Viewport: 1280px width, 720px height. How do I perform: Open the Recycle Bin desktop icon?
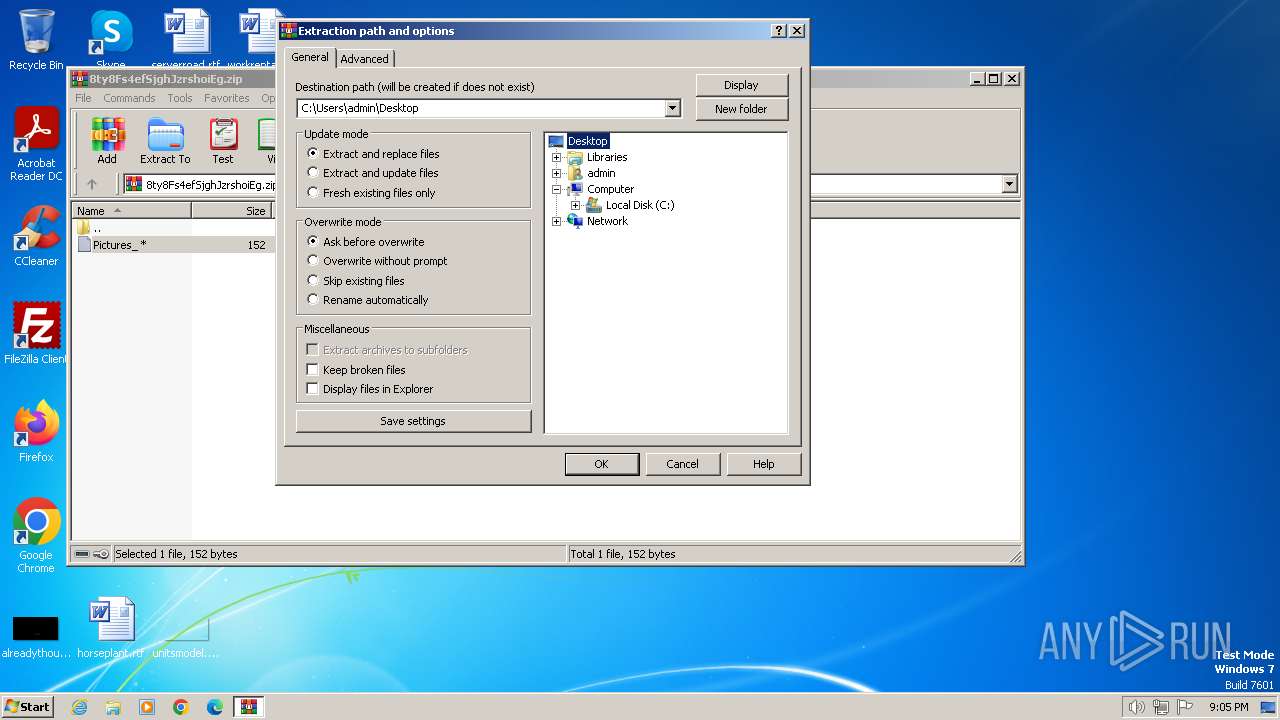(36, 40)
